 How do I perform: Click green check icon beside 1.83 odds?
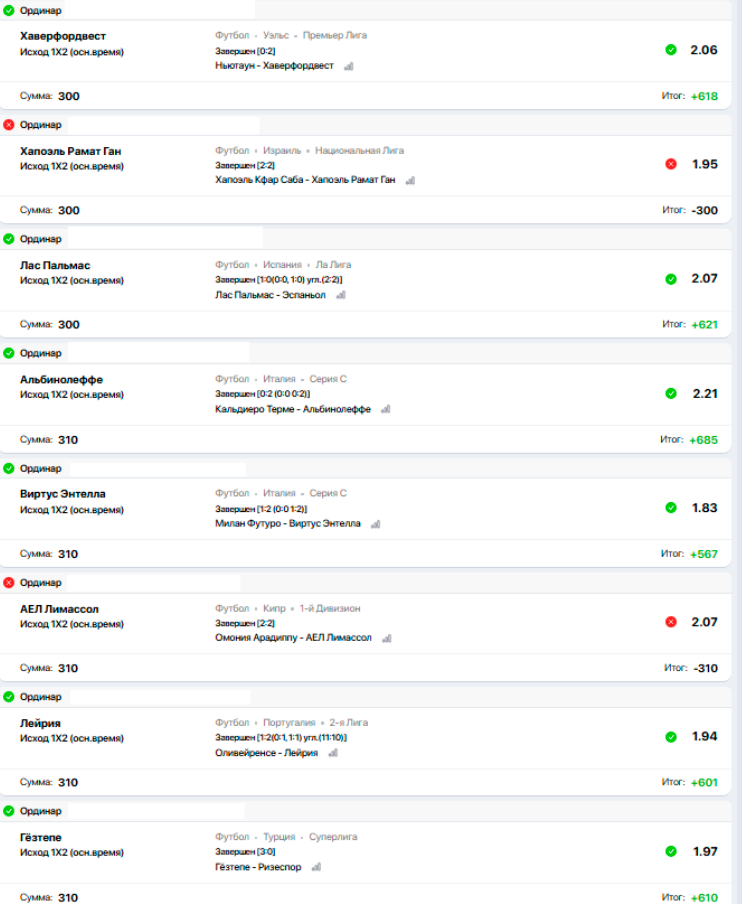671,508
